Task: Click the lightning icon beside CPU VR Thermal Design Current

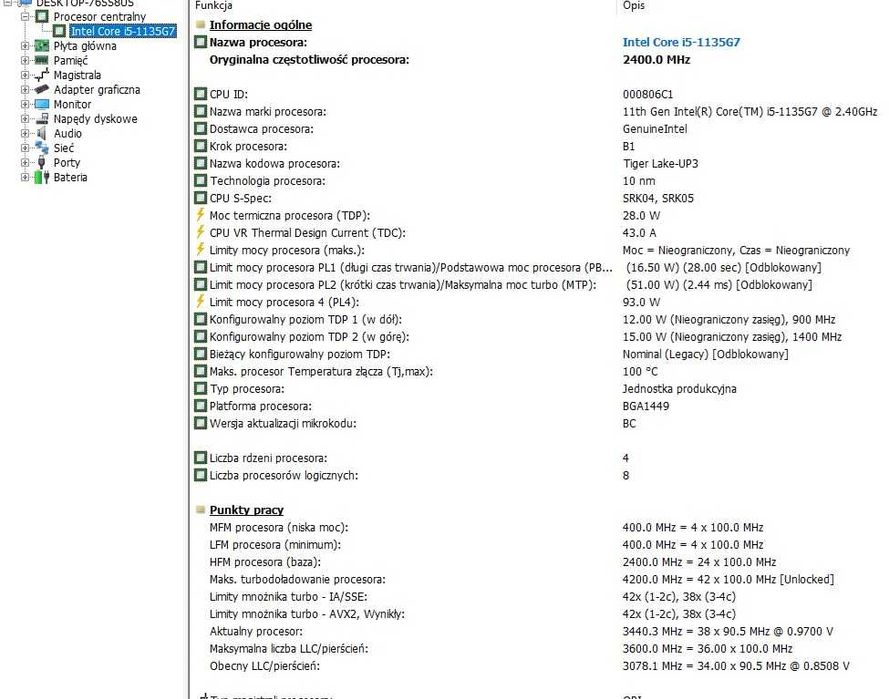Action: point(200,232)
